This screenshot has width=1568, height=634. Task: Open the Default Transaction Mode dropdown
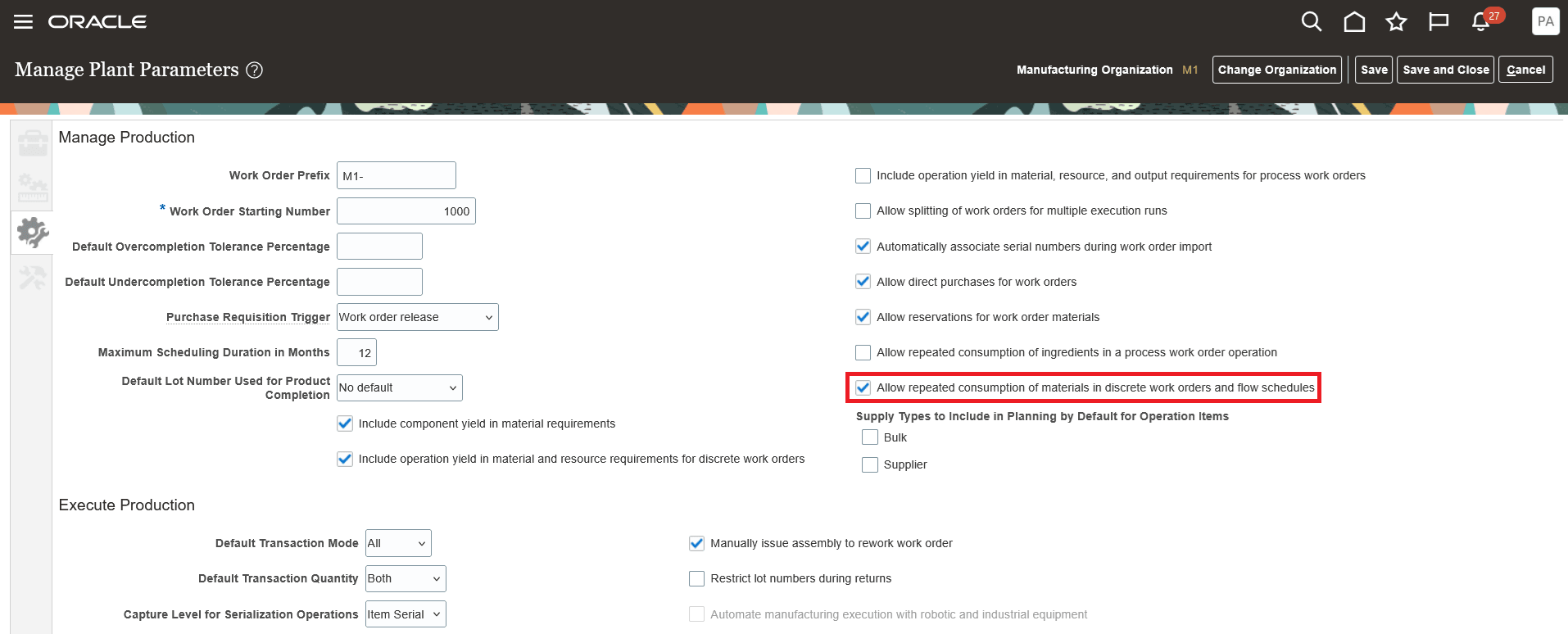[x=398, y=543]
